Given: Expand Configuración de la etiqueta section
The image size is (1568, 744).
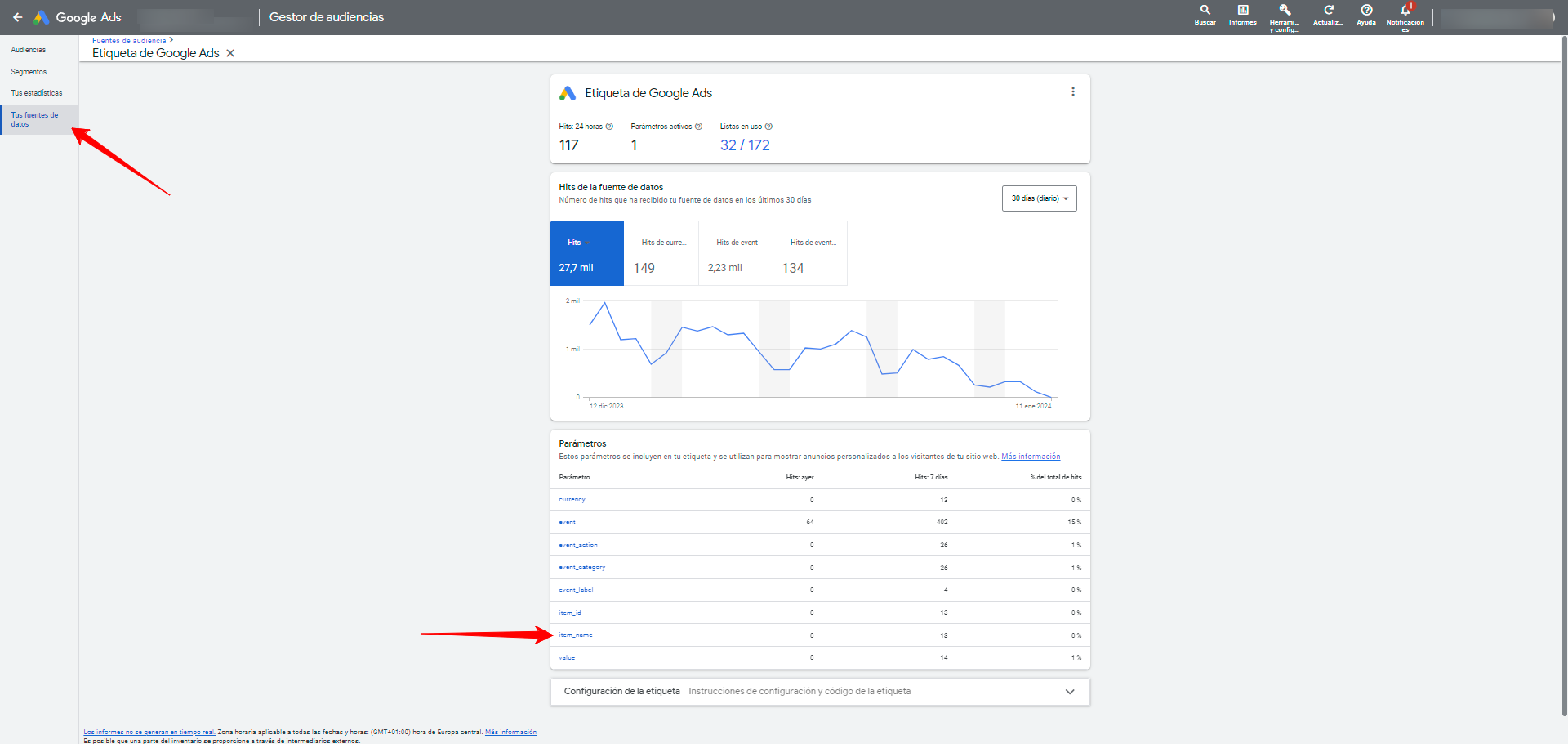Looking at the screenshot, I should point(820,692).
